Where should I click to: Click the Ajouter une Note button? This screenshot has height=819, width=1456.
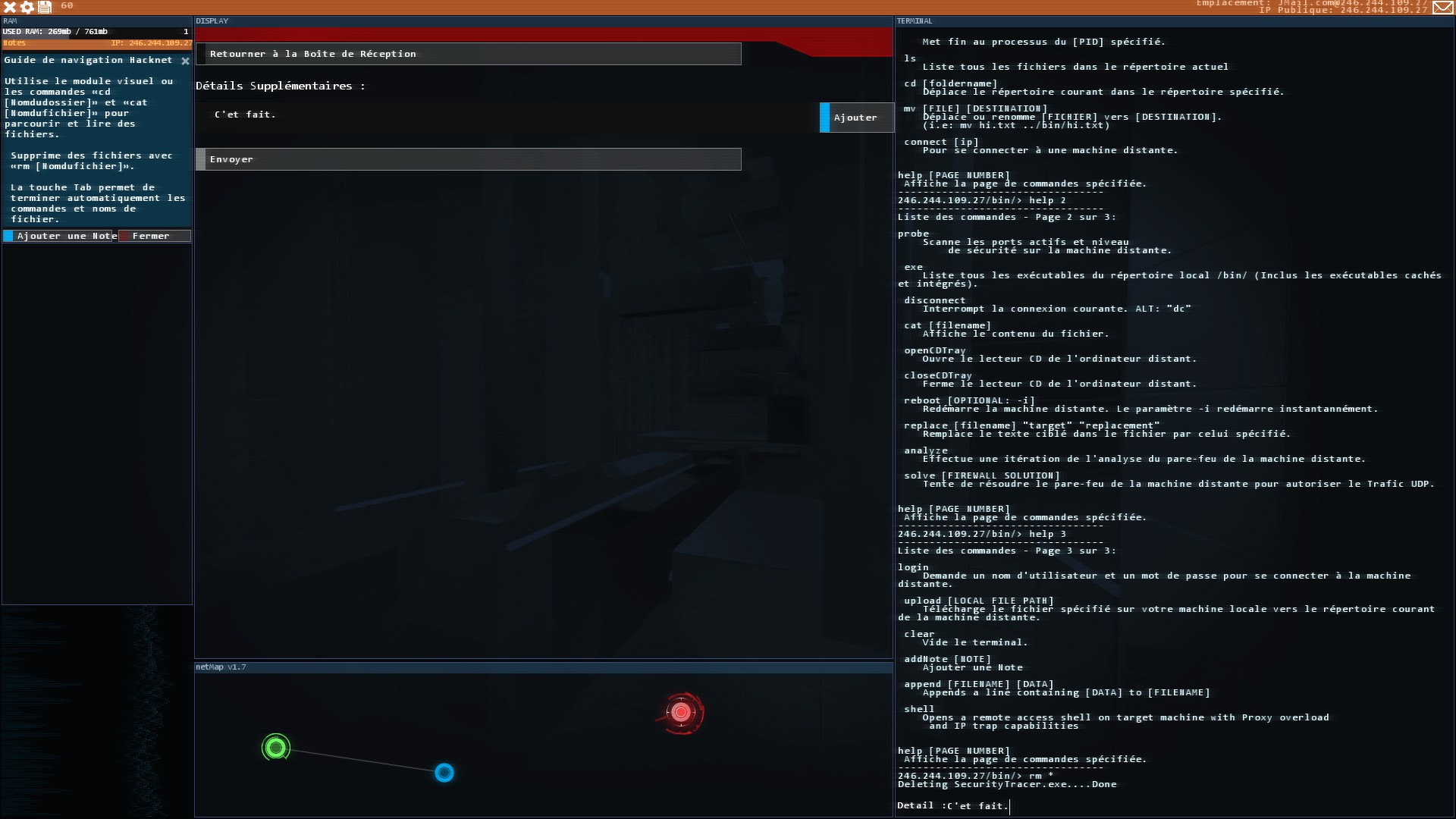60,236
